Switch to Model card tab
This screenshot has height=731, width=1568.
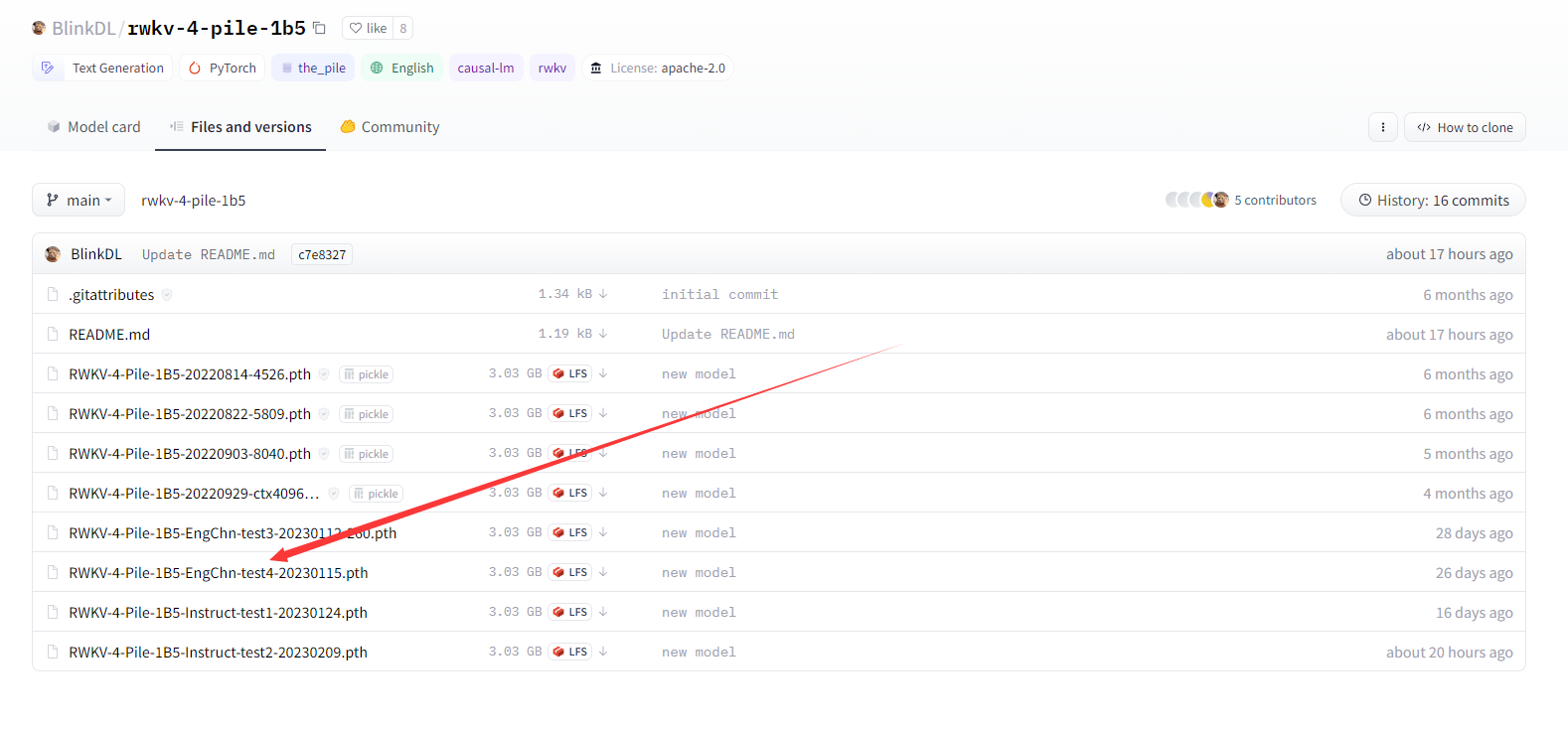coord(94,127)
